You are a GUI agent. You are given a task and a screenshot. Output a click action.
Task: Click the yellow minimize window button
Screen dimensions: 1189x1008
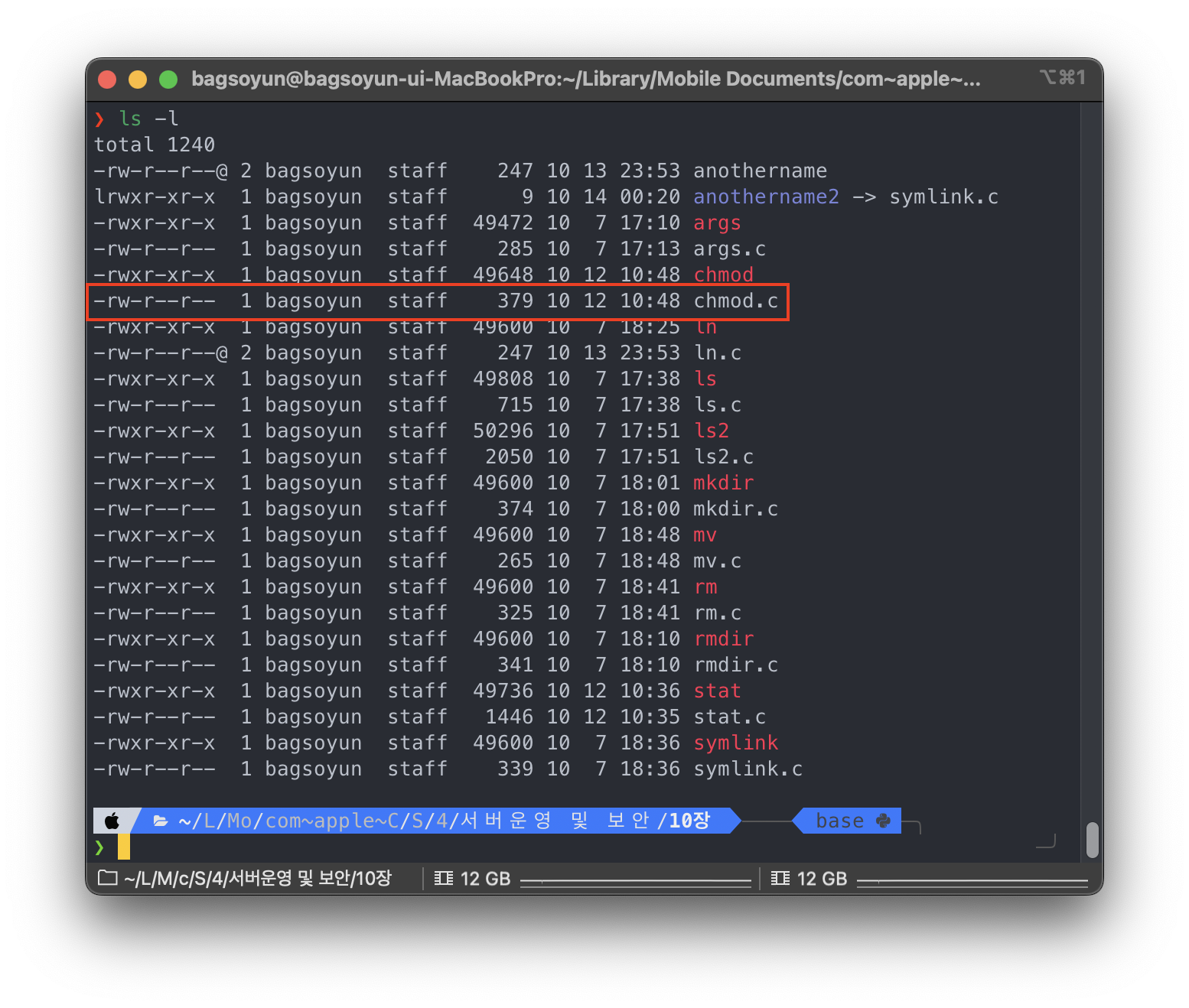138,79
